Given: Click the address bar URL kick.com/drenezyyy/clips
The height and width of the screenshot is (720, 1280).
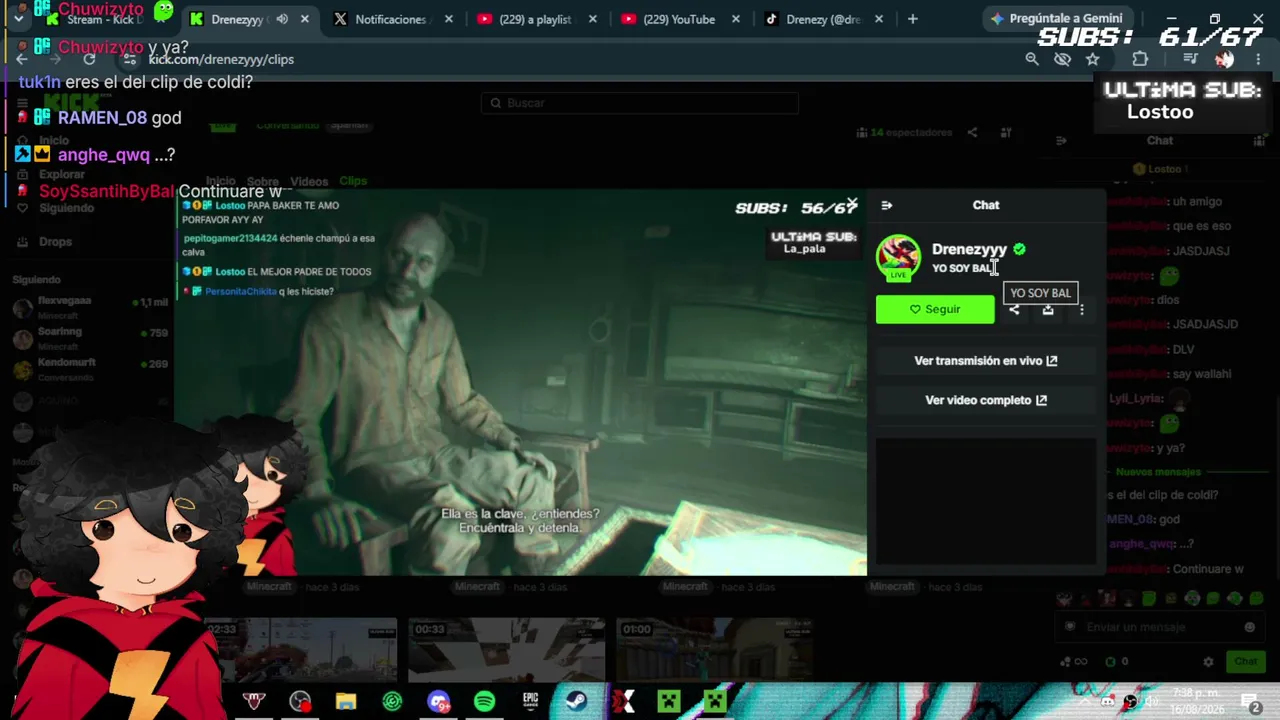Looking at the screenshot, I should [221, 59].
